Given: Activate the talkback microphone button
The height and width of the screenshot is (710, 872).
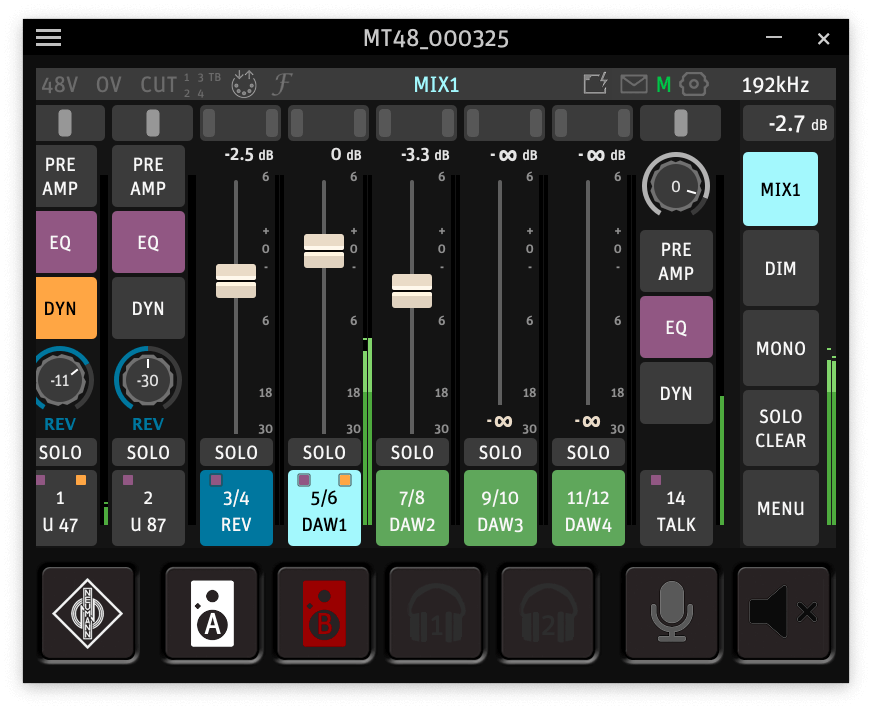Looking at the screenshot, I should 671,613.
